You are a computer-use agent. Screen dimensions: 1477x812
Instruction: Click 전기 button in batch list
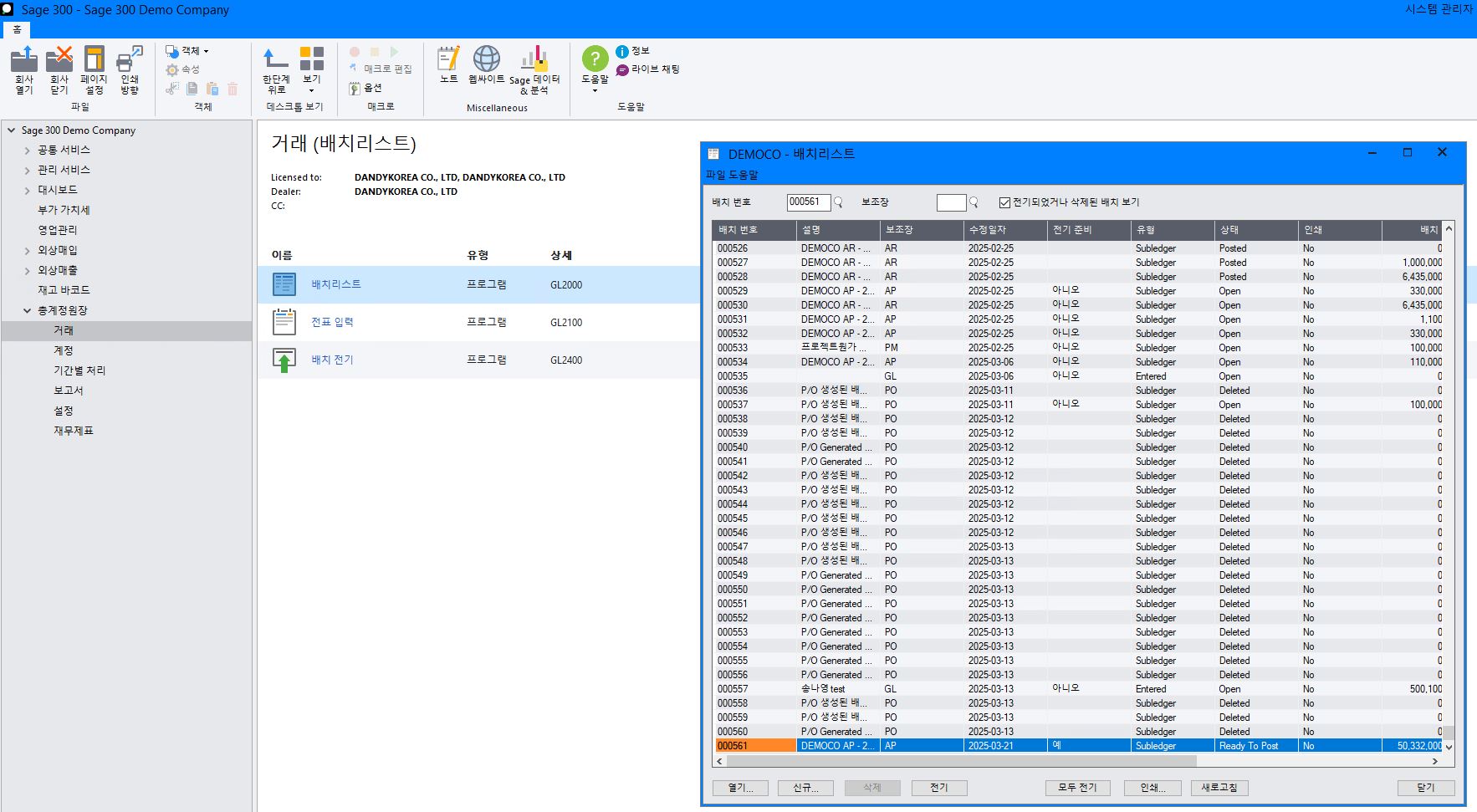[938, 788]
